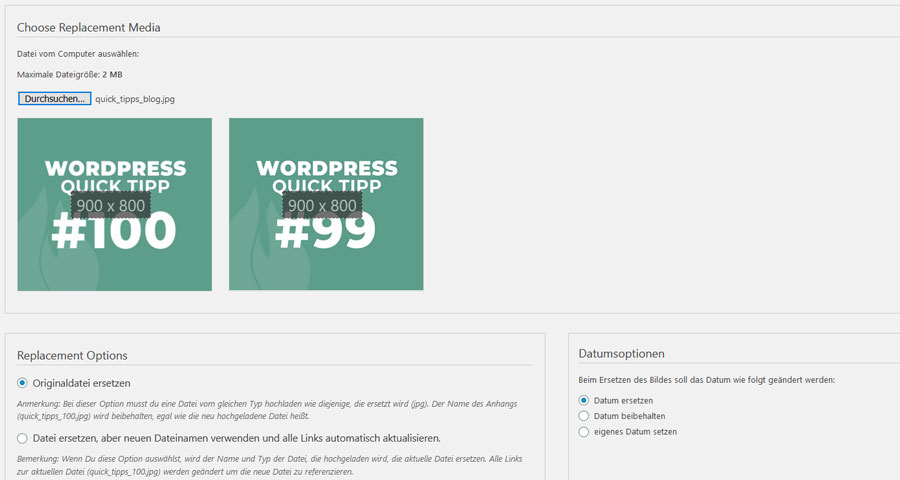Click the quick_tipps_blog.jpg file name text

pyautogui.click(x=135, y=99)
